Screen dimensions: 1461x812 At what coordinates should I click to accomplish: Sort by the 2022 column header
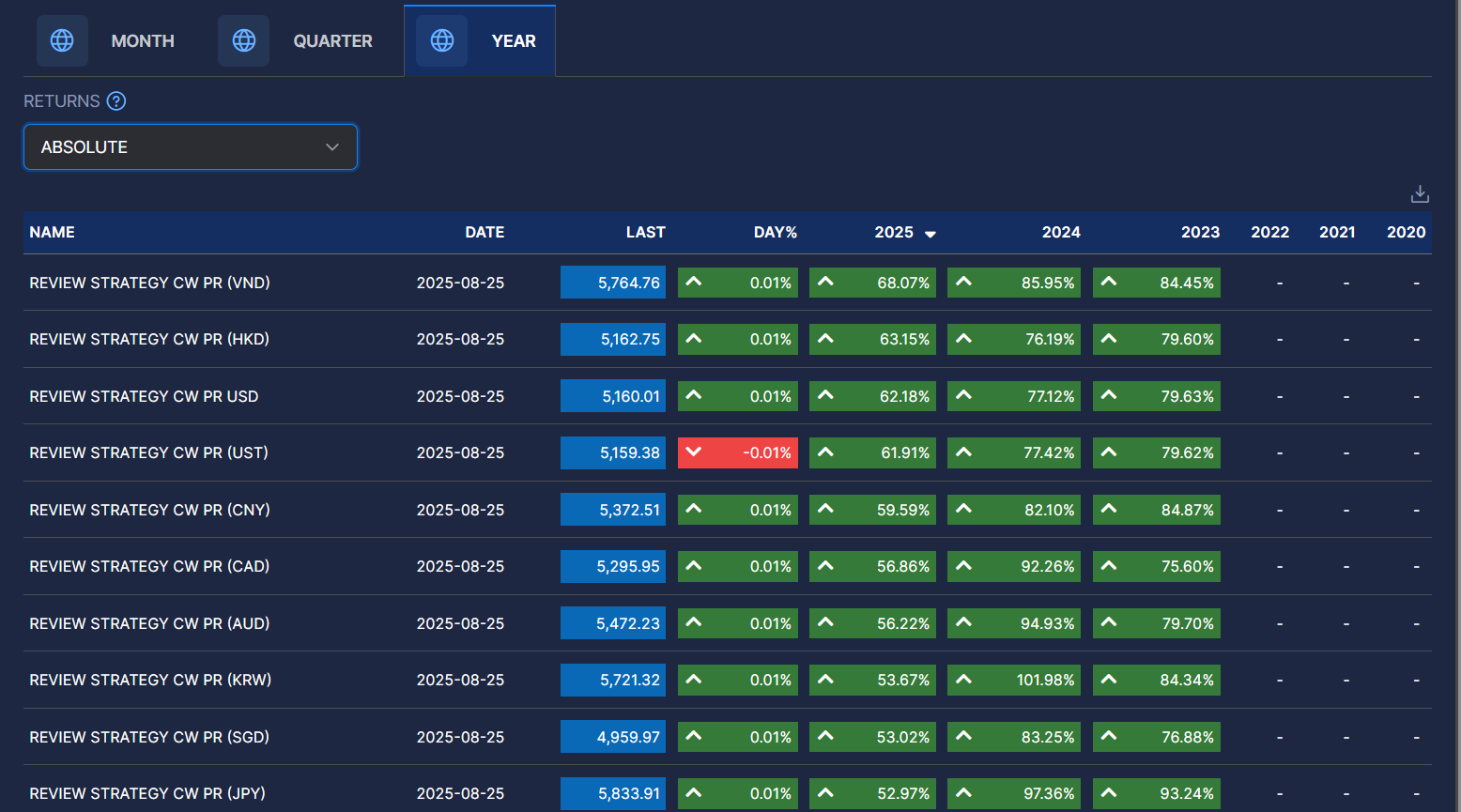(x=1270, y=232)
